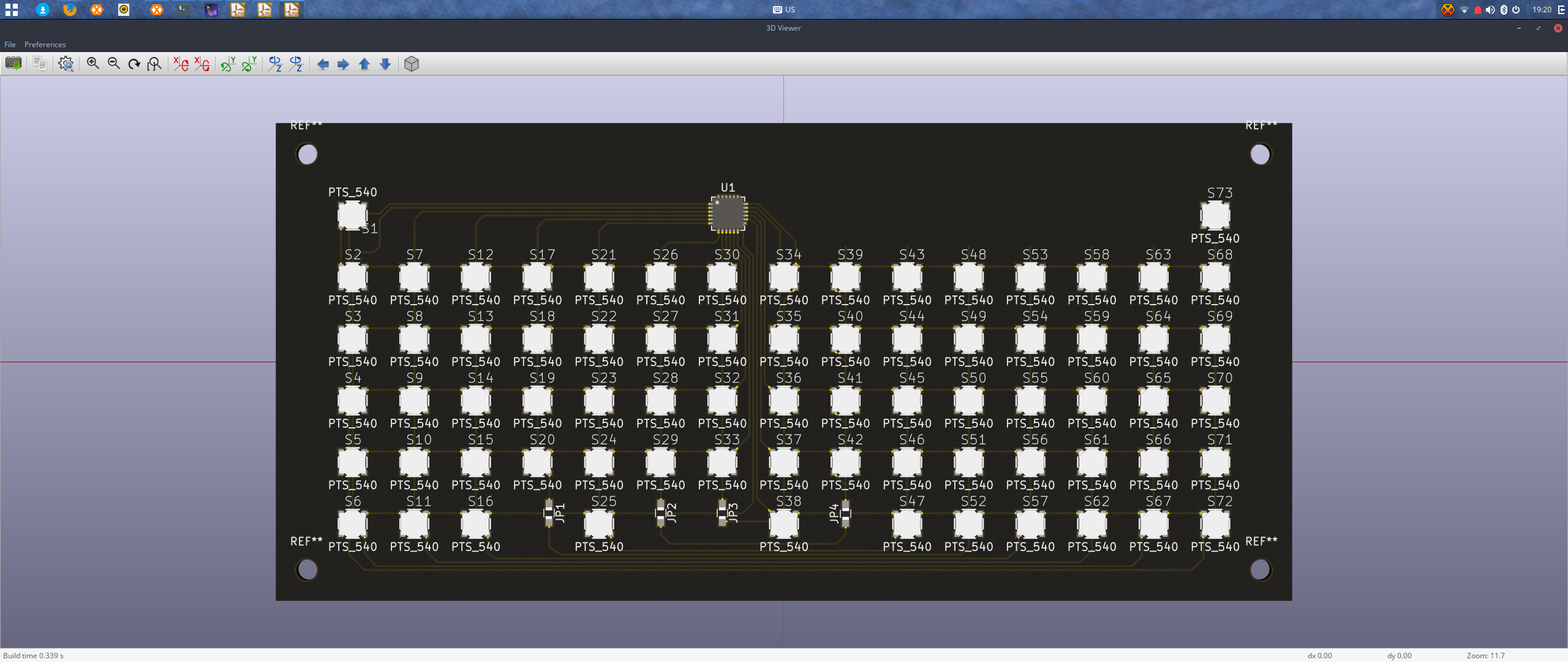
Task: Click the 'dy 0.00' status text
Action: coord(1400,655)
